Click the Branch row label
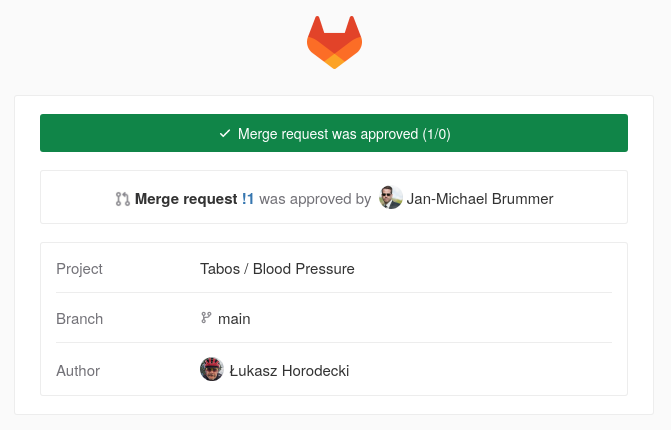 pyautogui.click(x=79, y=319)
